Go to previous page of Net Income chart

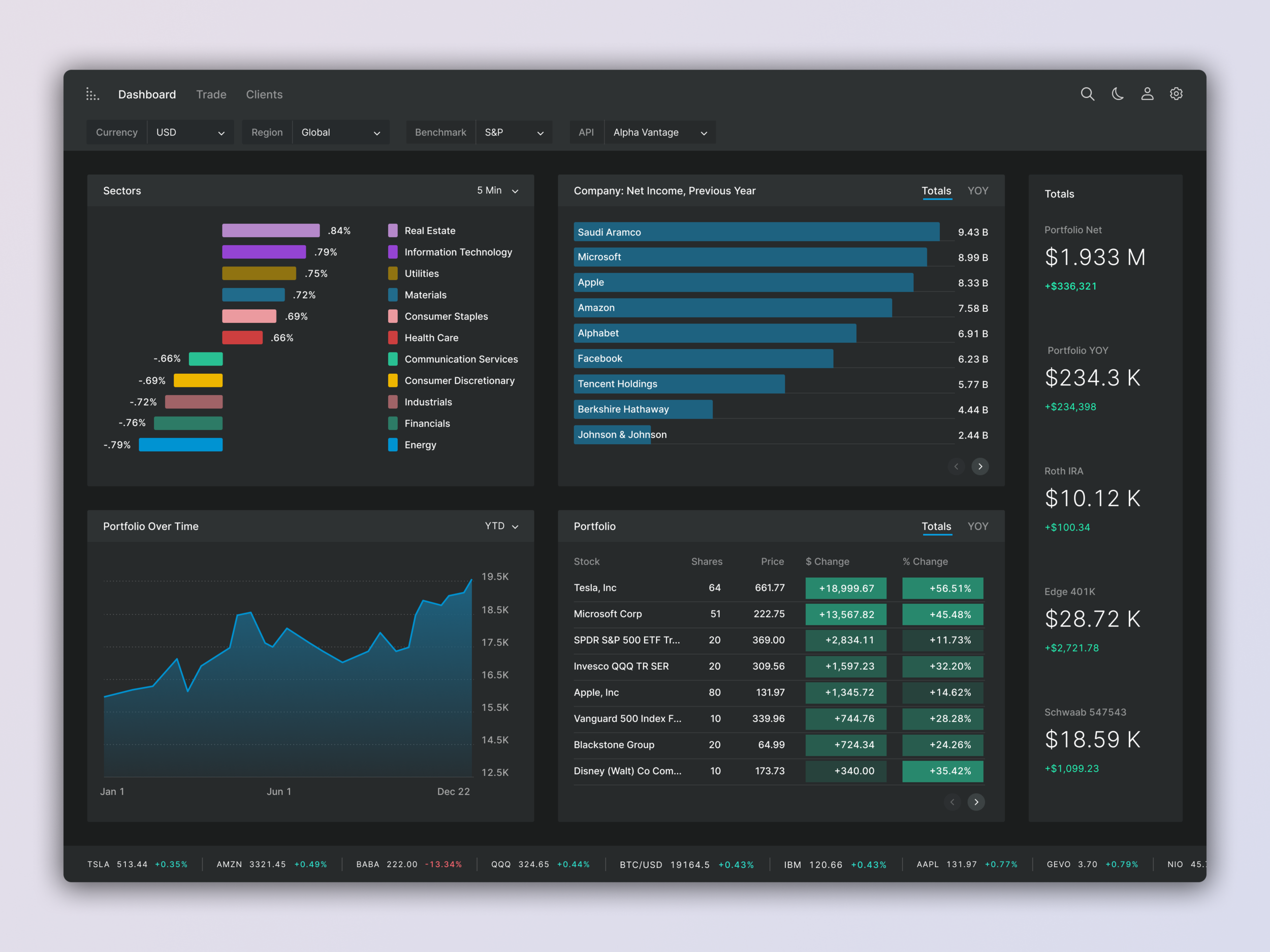coord(956,467)
